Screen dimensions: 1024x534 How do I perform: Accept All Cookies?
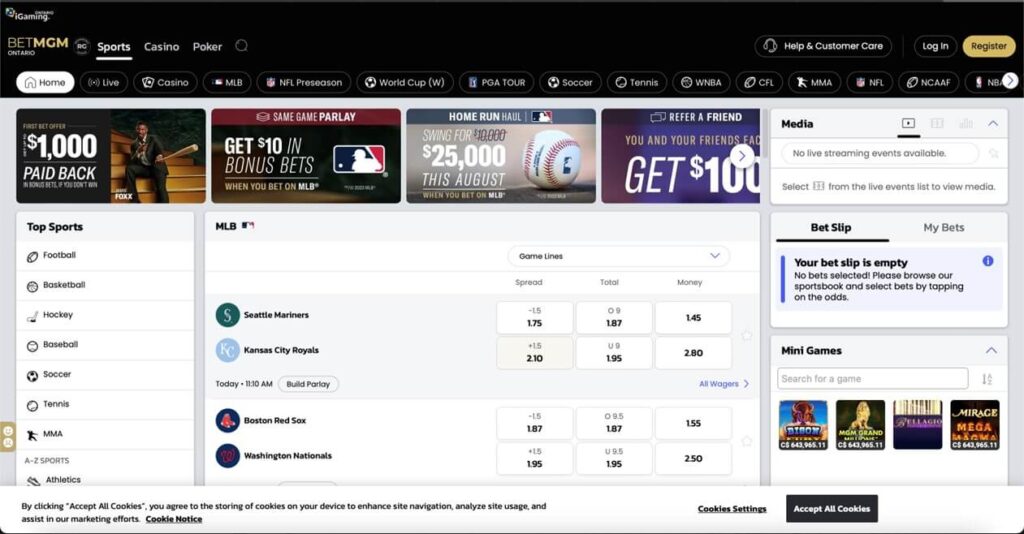831,509
